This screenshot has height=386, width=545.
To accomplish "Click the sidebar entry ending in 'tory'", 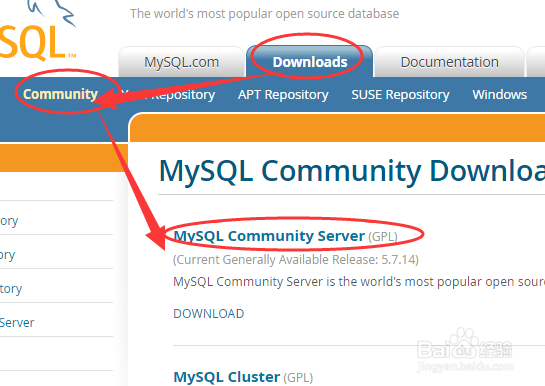I will 11,289.
